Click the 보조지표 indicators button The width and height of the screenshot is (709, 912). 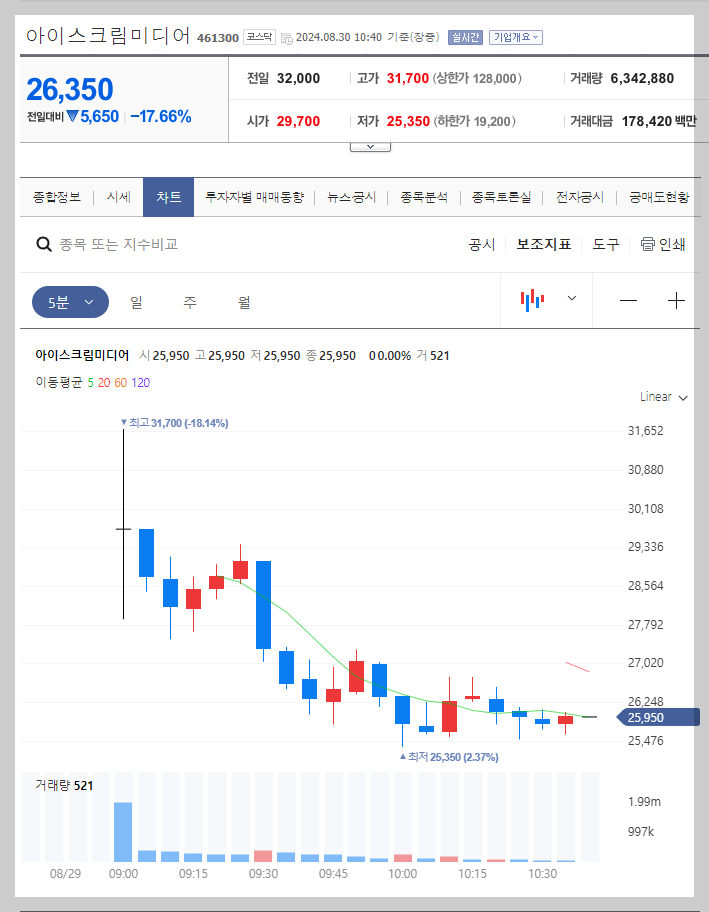pos(543,243)
